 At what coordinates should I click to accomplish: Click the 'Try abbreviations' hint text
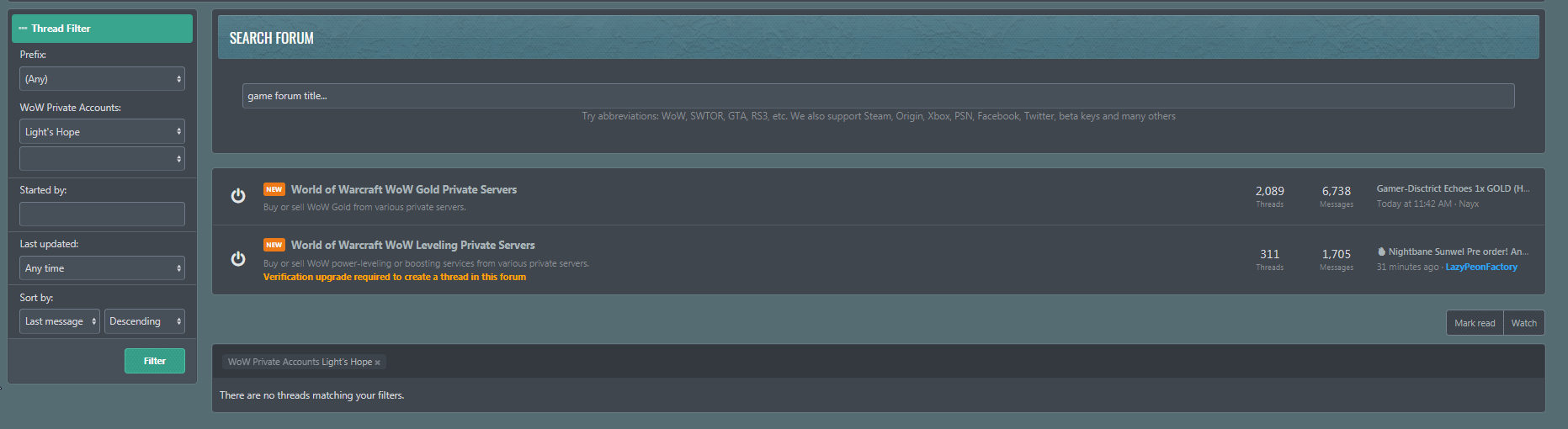879,116
